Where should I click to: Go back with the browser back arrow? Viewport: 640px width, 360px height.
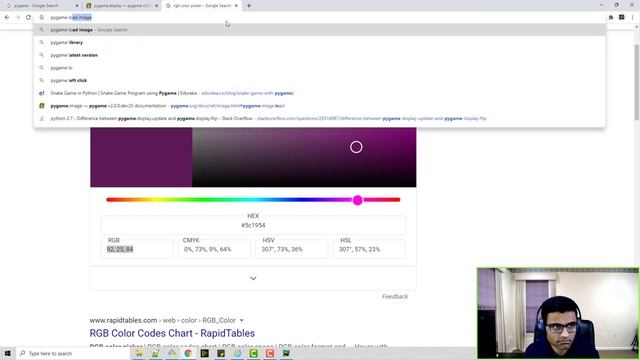coord(7,18)
